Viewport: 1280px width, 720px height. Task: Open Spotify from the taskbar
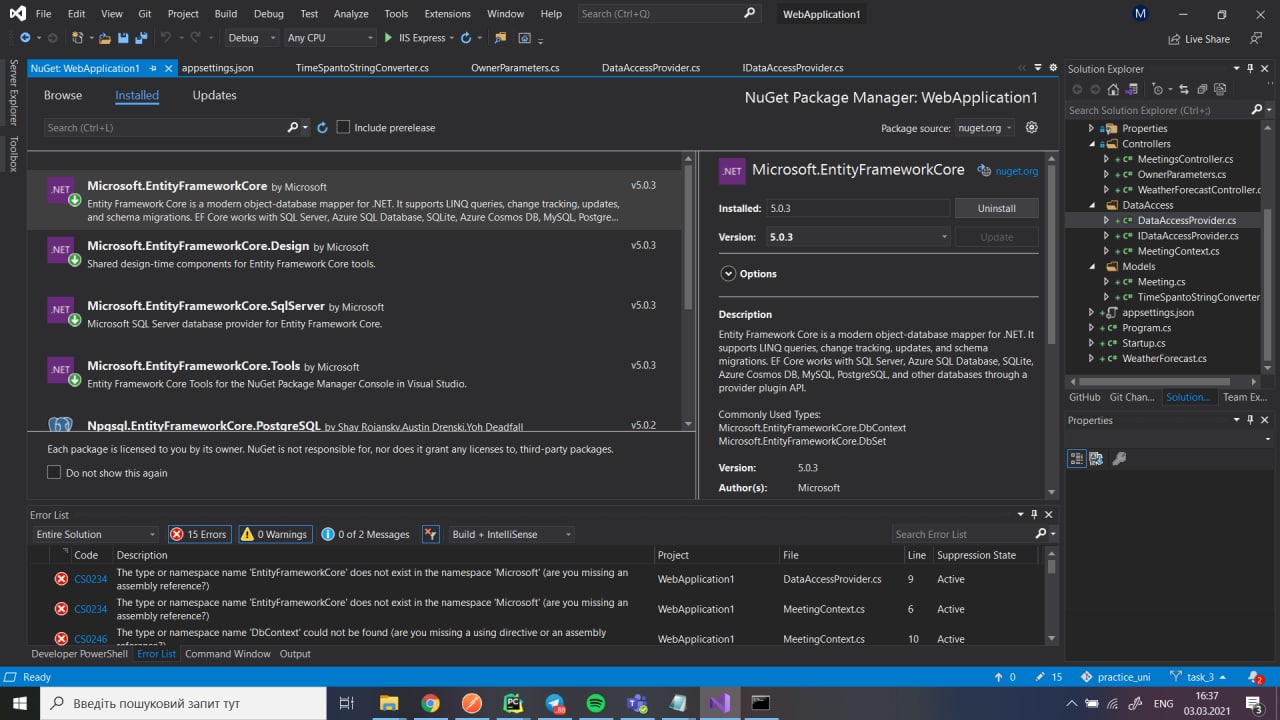tap(596, 703)
